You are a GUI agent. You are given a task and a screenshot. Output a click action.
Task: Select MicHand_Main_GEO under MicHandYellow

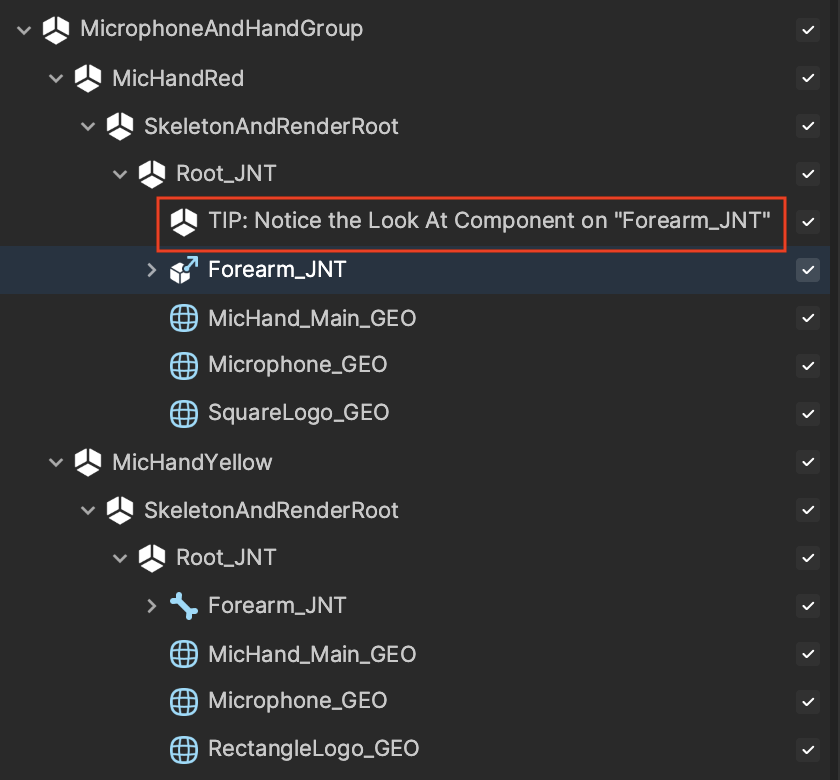[x=312, y=654]
